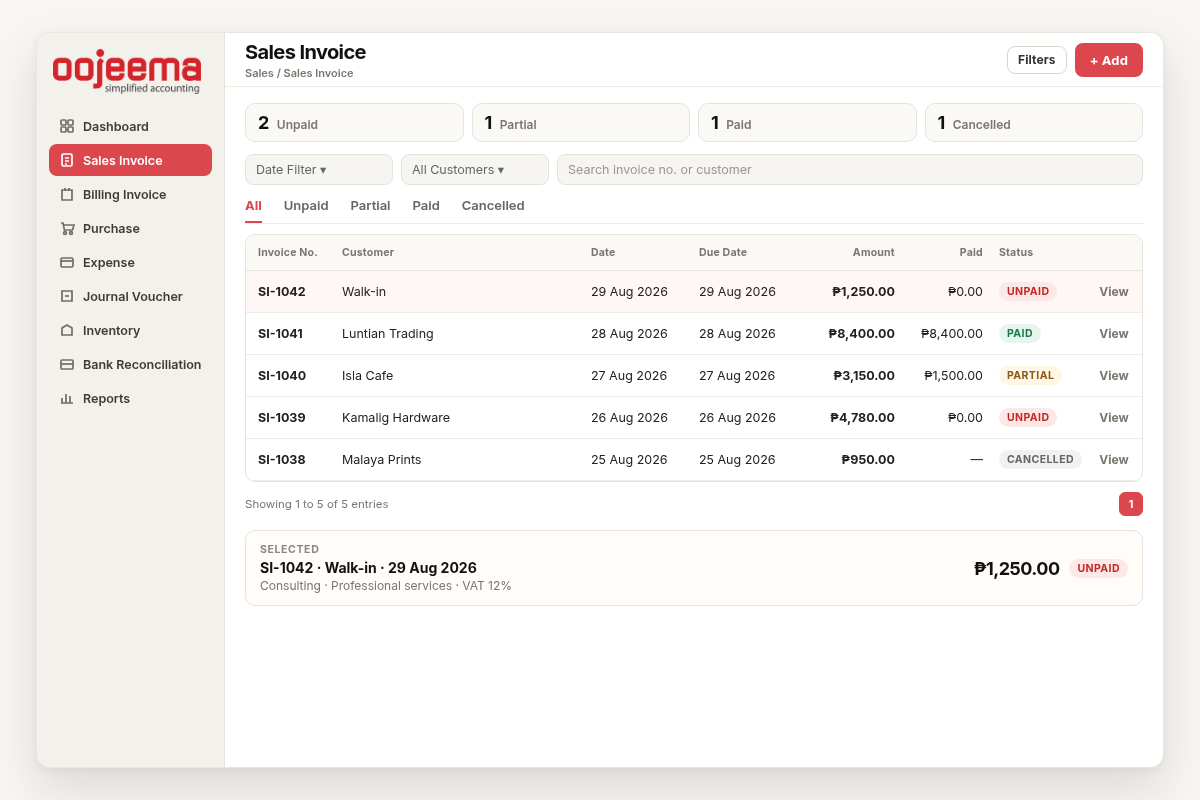Click UNPAID badge in selected invoice panel
The width and height of the screenshot is (1200, 800).
(x=1098, y=568)
